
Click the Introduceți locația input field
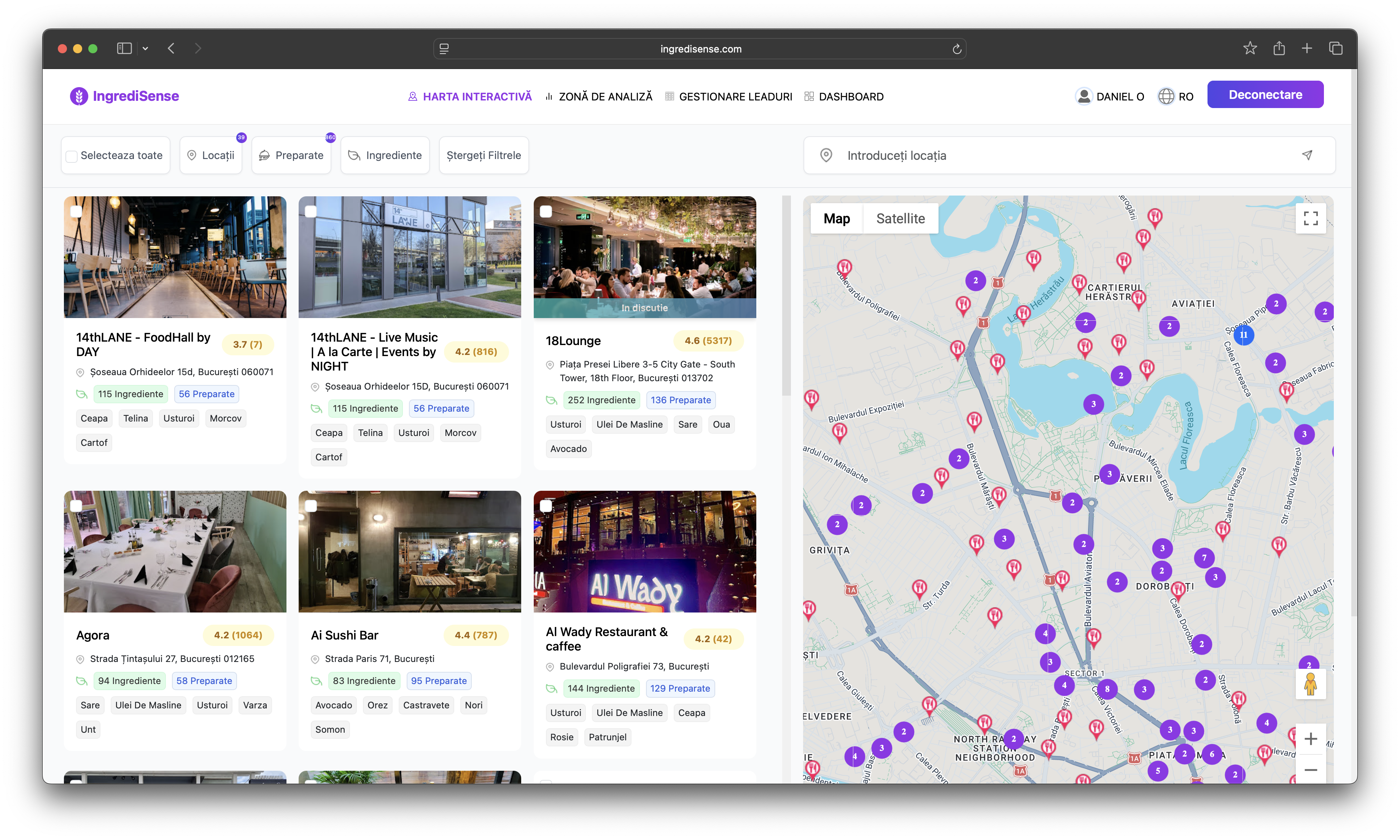click(x=1069, y=155)
